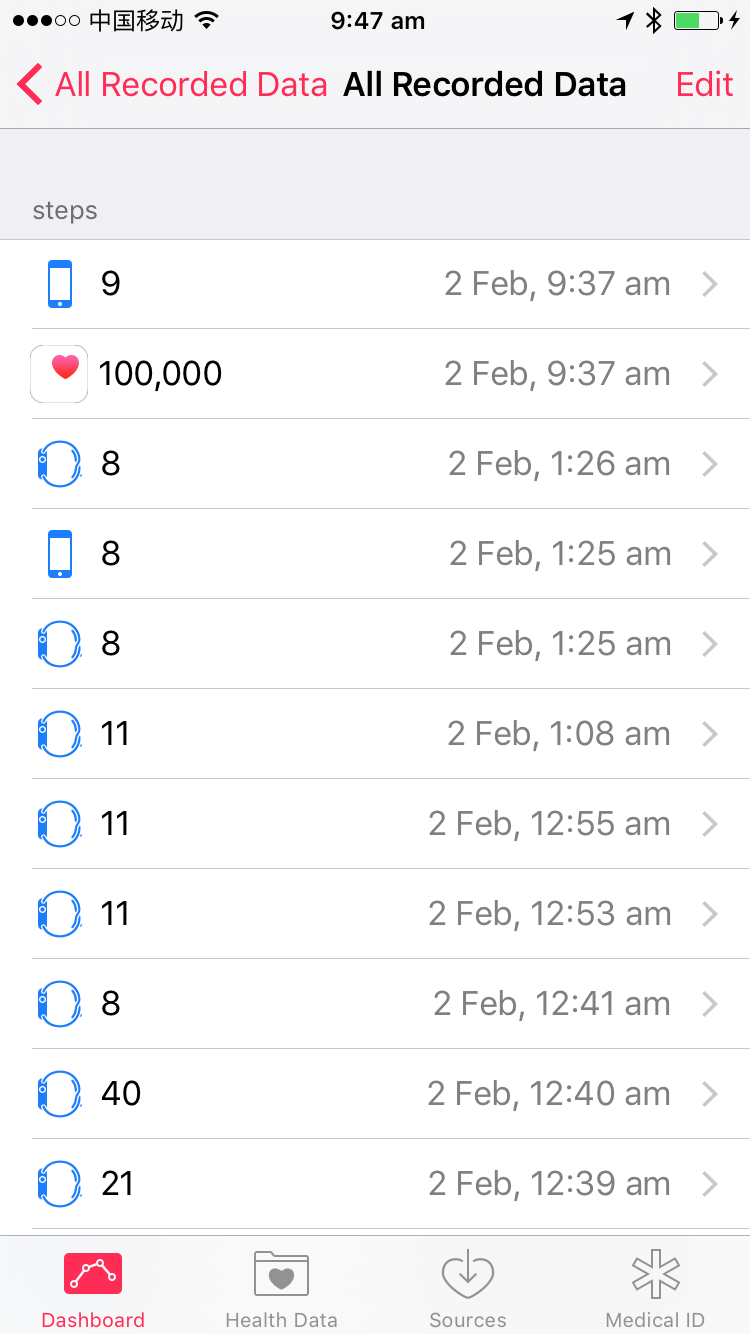The height and width of the screenshot is (1334, 750).
Task: Tap the Bluetooth icon in the status bar
Action: pyautogui.click(x=654, y=21)
